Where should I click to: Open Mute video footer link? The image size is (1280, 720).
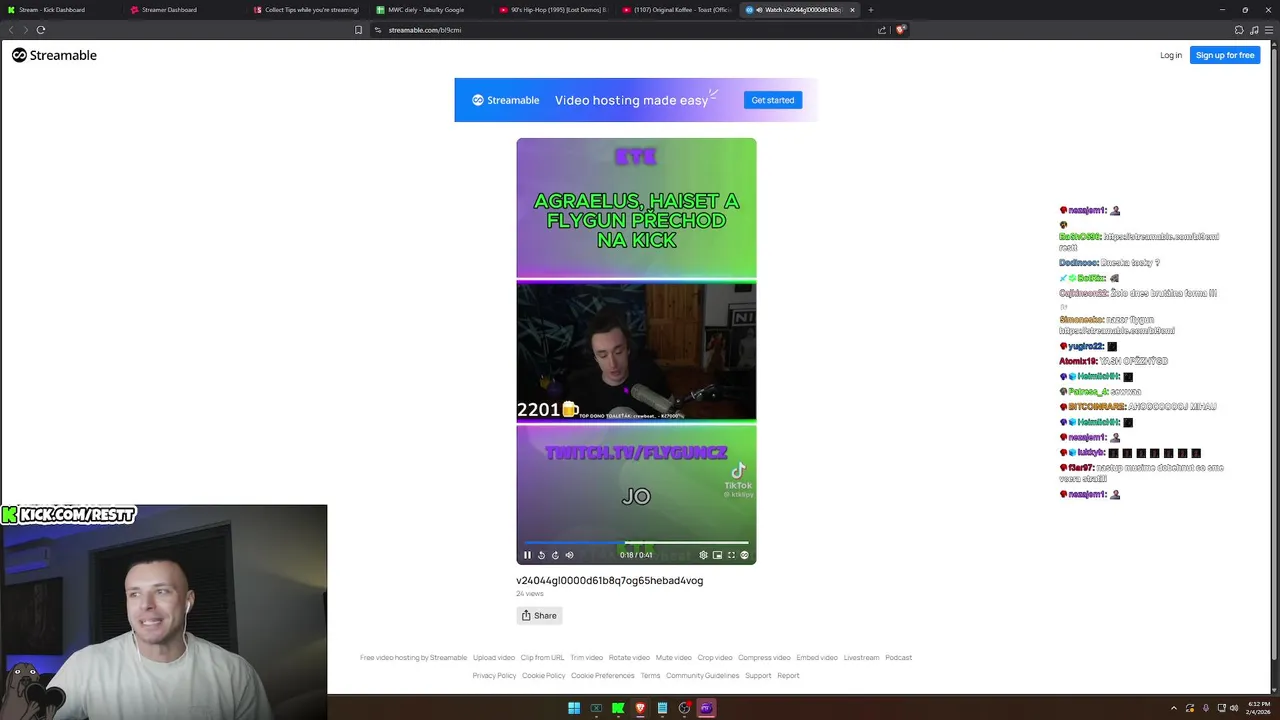pos(674,658)
